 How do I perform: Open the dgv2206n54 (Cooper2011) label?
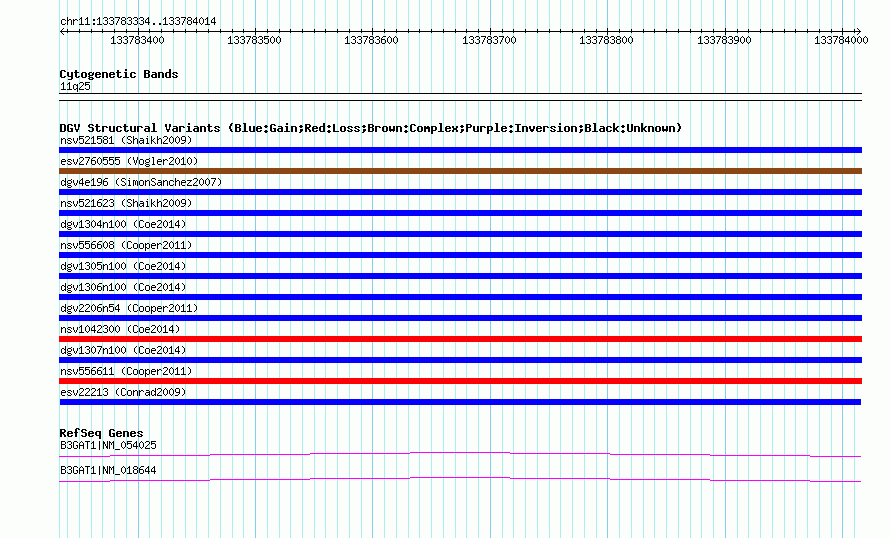[129, 308]
